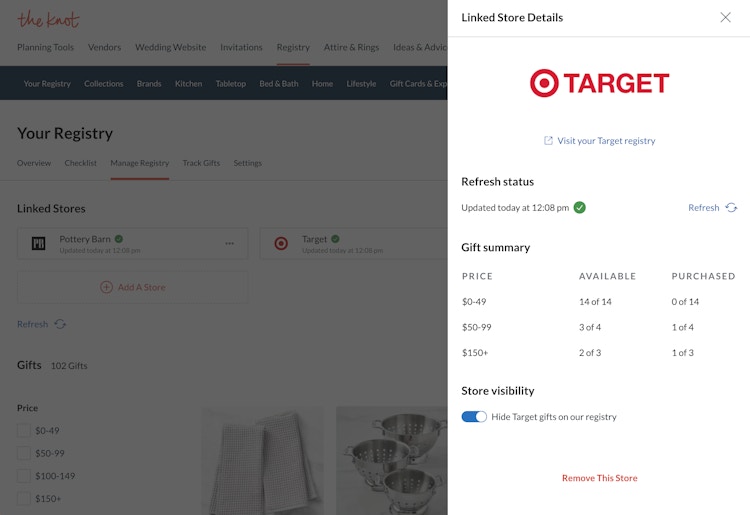Click the Target logo in the panel

click(x=599, y=83)
